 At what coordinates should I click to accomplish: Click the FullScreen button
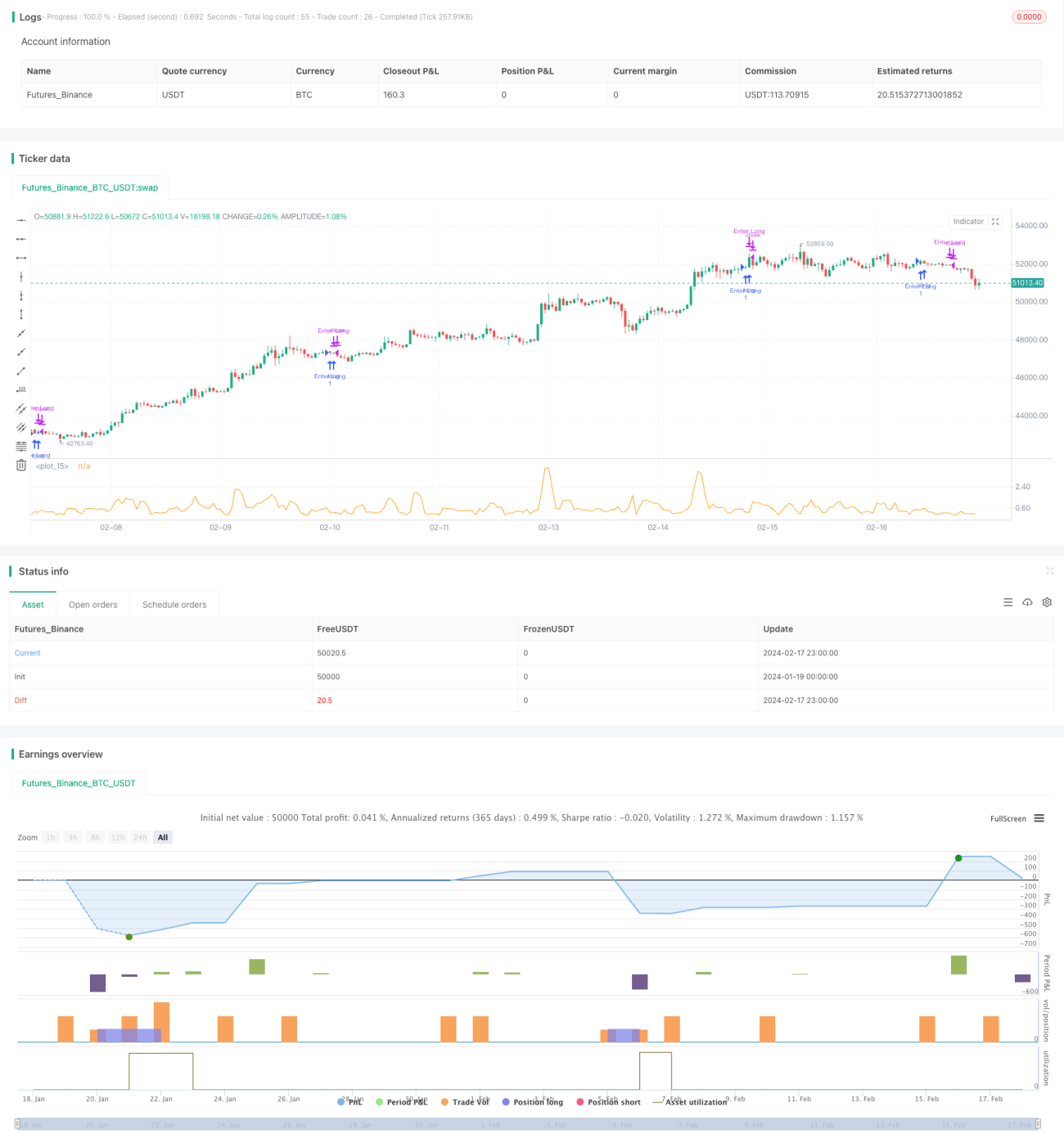[1008, 818]
